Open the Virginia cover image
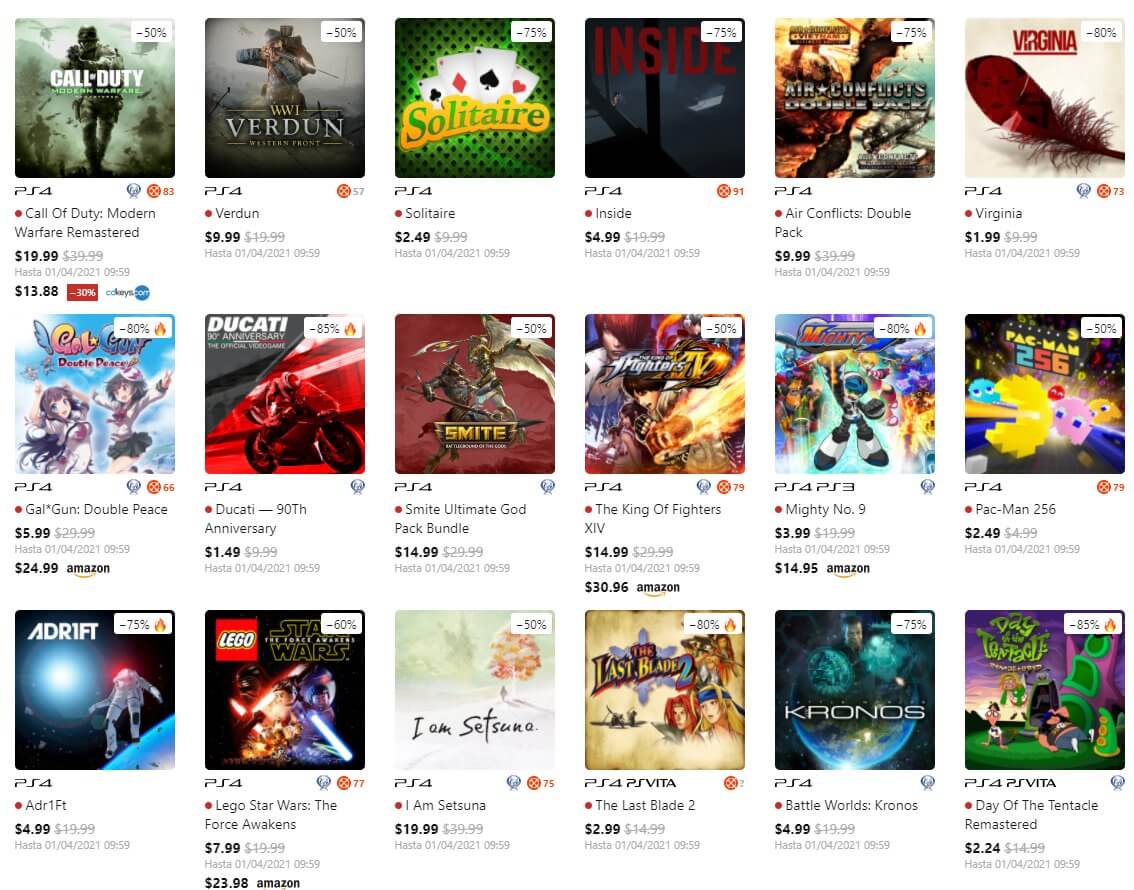 1044,98
